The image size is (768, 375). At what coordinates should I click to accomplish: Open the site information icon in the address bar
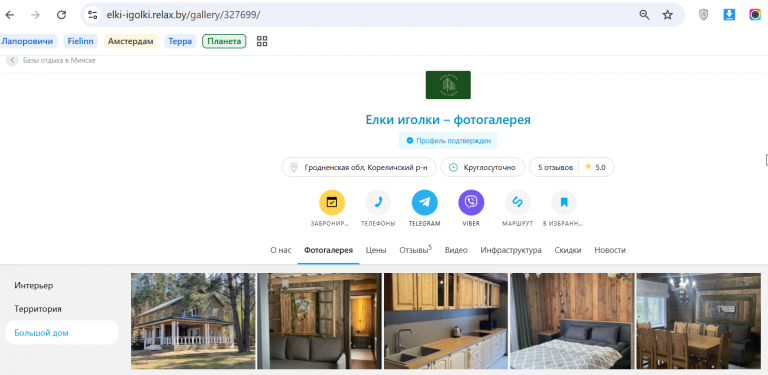click(x=93, y=15)
